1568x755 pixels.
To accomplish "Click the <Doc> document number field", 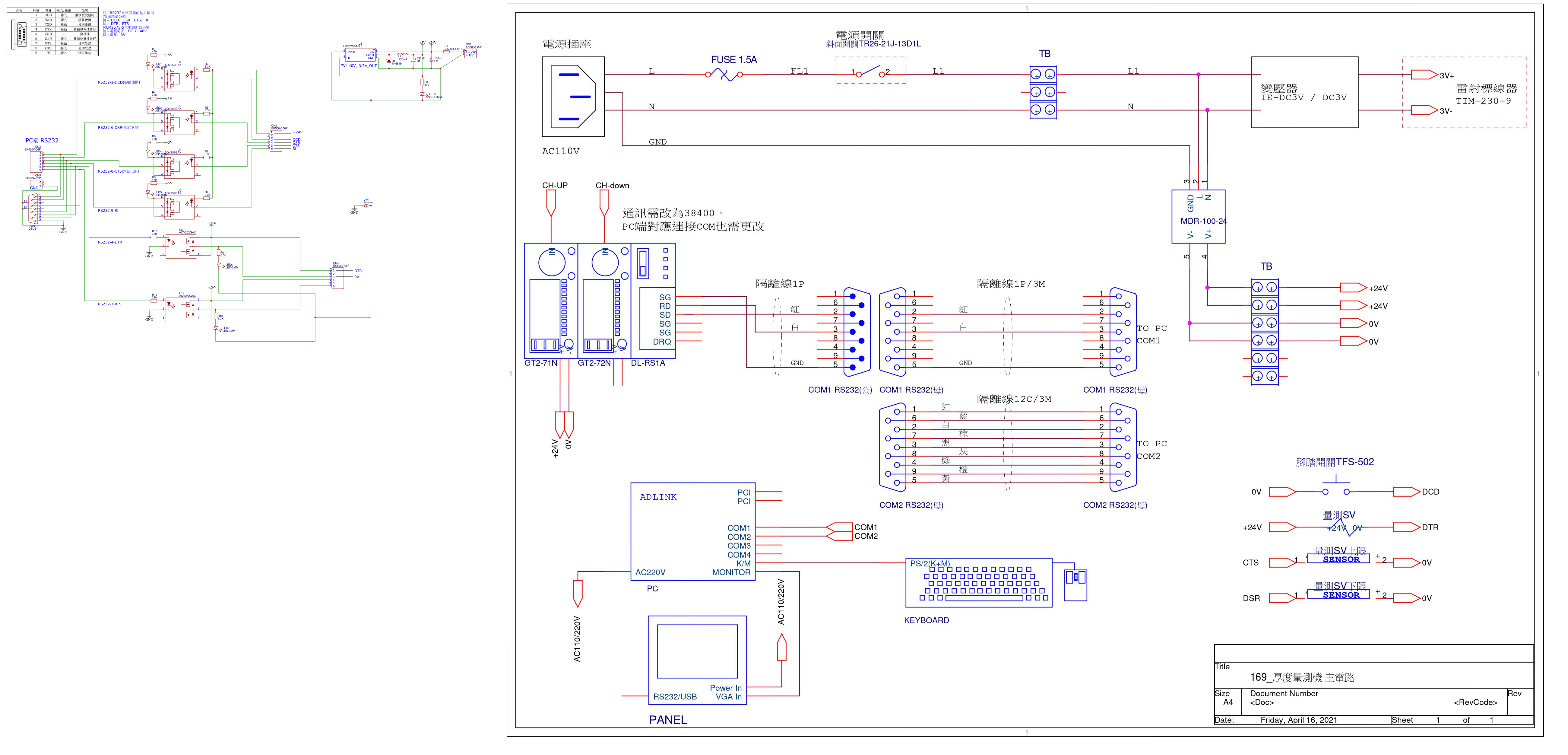I will point(1262,702).
